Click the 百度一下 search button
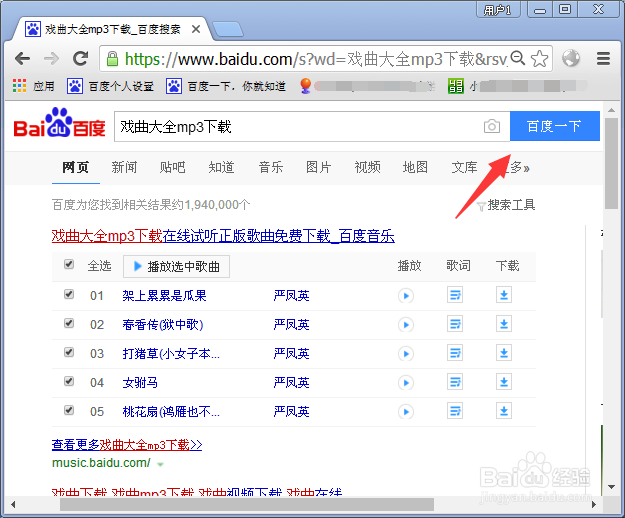Viewport: 625px width, 518px height. tap(555, 126)
